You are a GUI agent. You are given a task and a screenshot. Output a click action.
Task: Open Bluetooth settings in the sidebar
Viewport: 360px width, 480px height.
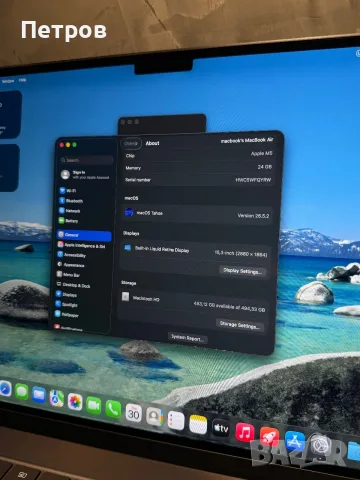point(71,201)
